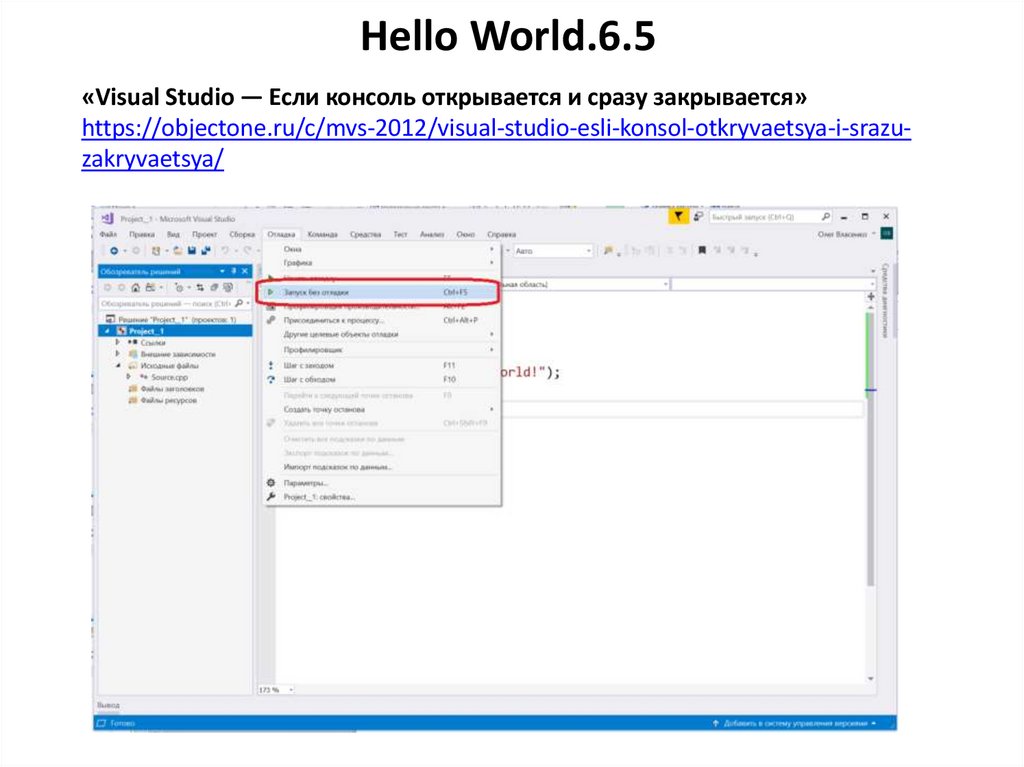
Task: Select Импорт подсказок по данным entry
Action: (380, 466)
